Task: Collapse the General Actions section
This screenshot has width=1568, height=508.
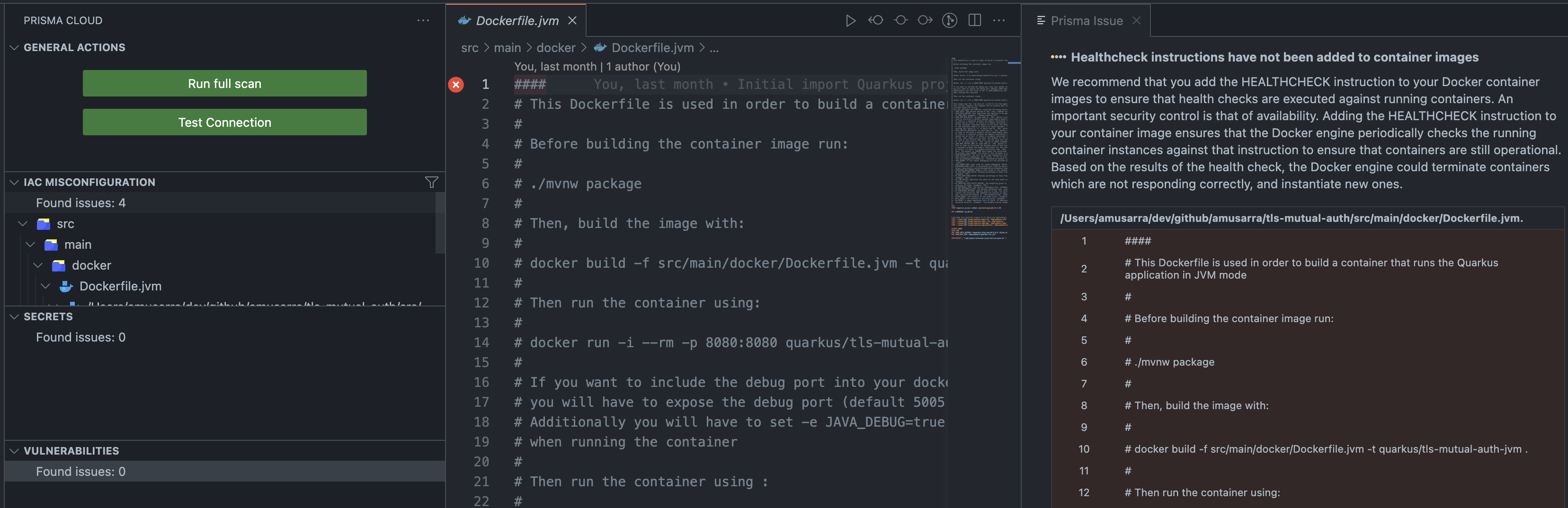Action: point(15,47)
